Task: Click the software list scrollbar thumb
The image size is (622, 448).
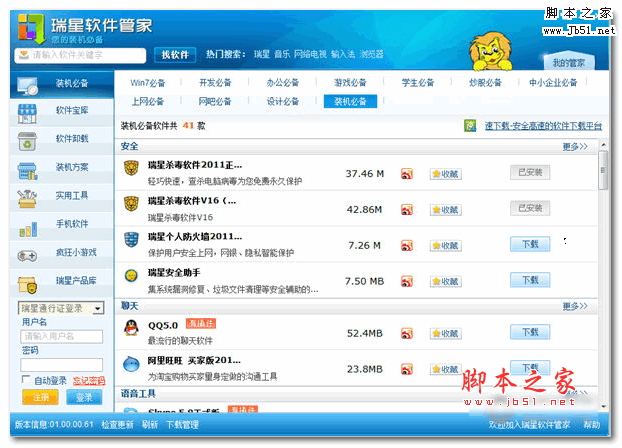Action: [x=603, y=170]
